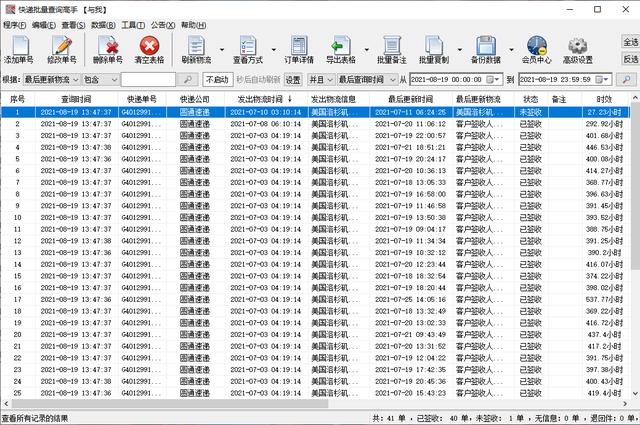Back up data with 备份数据
This screenshot has height=425, width=640.
tap(485, 50)
